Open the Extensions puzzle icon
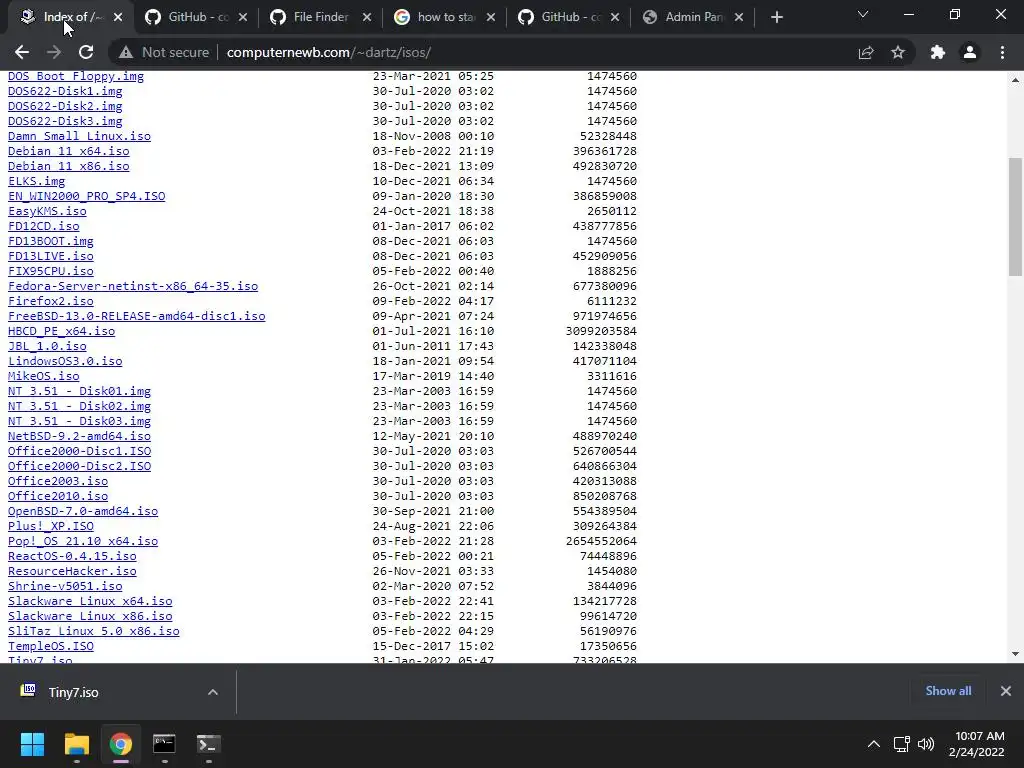This screenshot has width=1024, height=768. pos(938,52)
